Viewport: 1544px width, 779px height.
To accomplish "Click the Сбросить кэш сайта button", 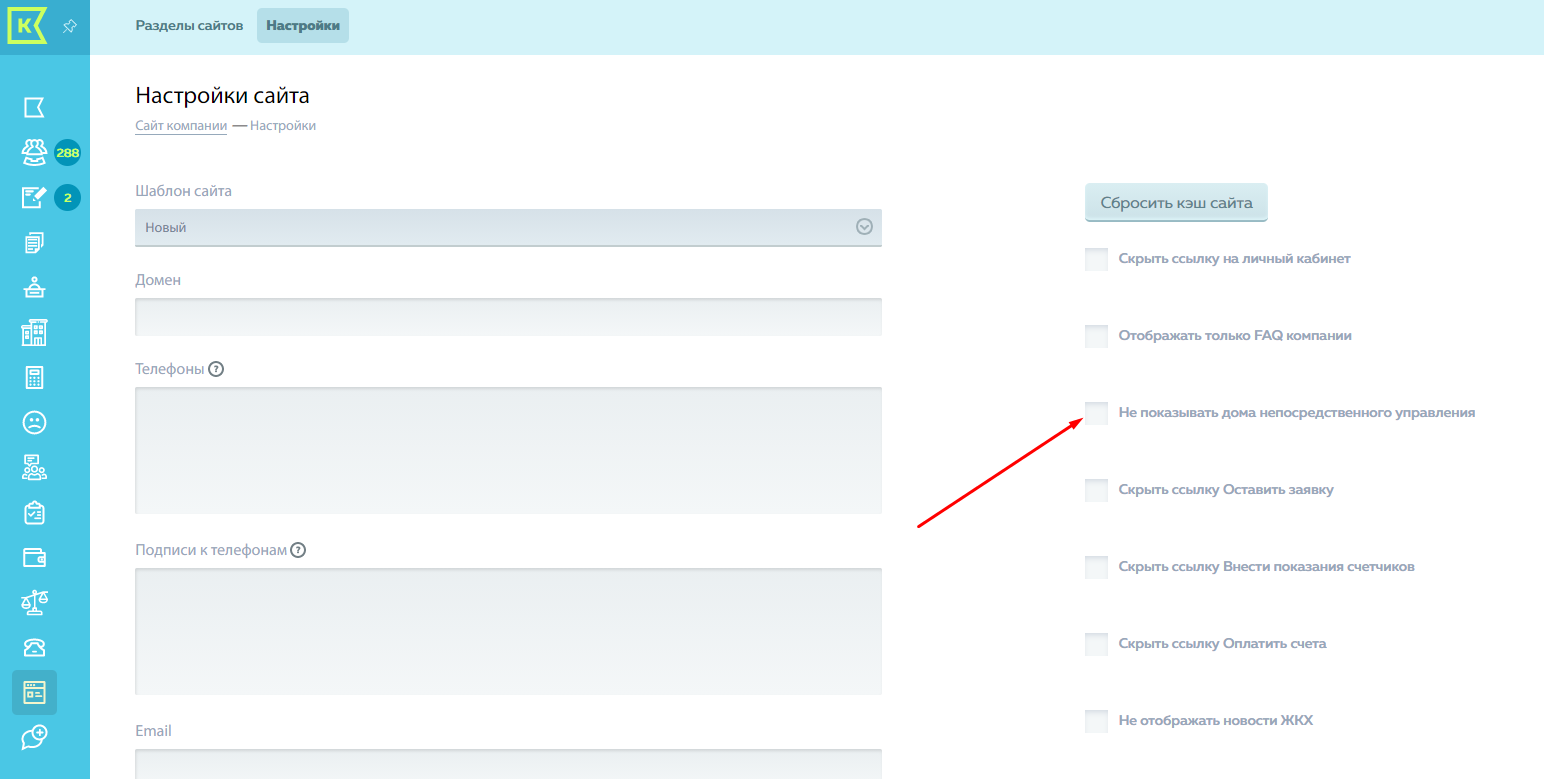I will pyautogui.click(x=1176, y=202).
